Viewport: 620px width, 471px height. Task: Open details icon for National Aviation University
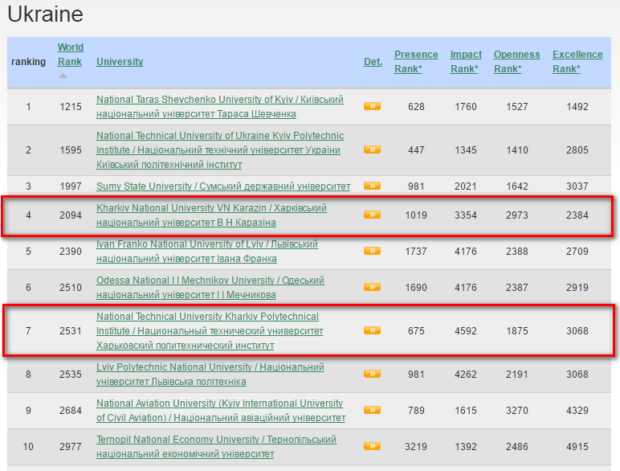pyautogui.click(x=372, y=410)
